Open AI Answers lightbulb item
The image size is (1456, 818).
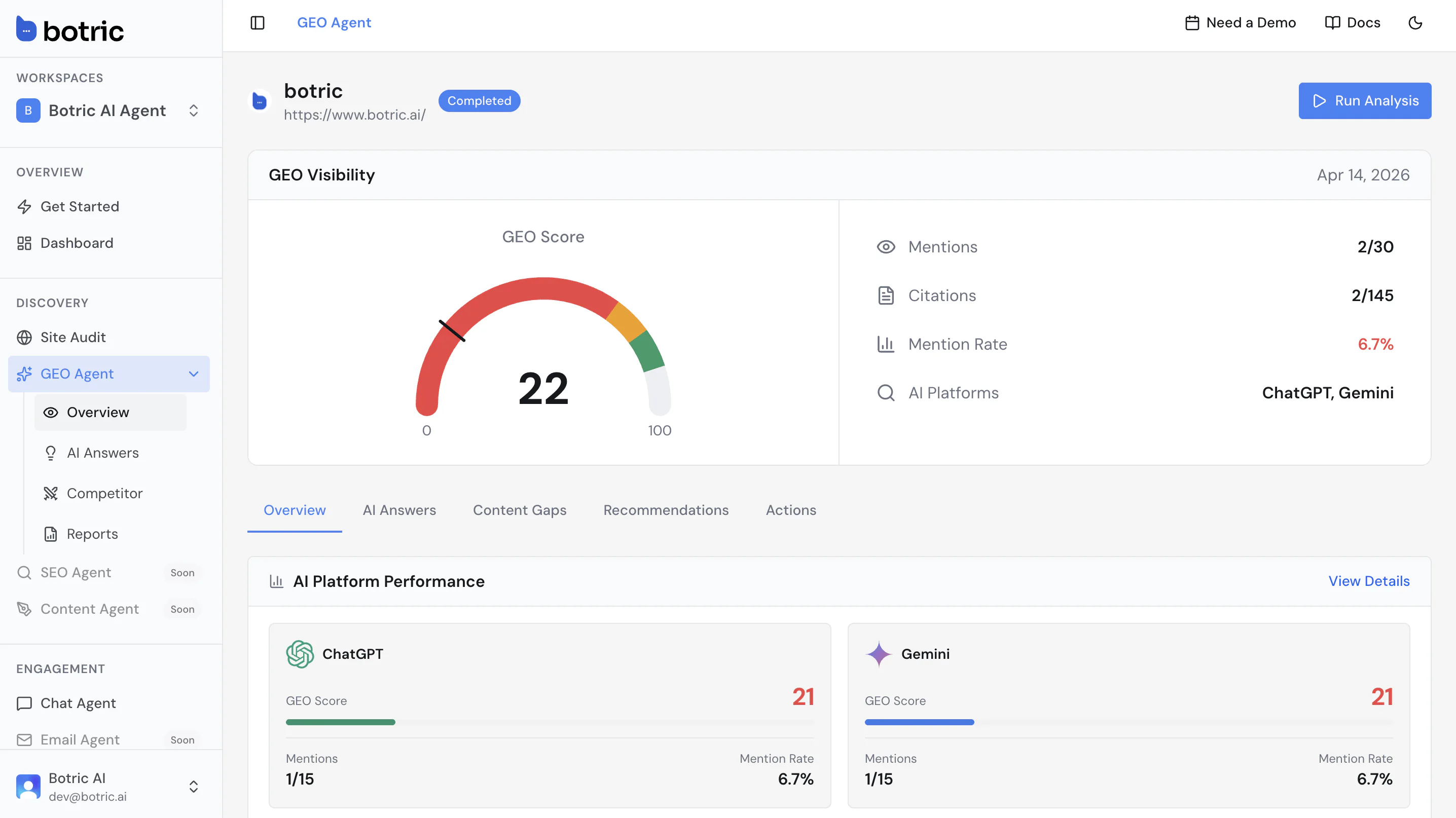(110, 453)
